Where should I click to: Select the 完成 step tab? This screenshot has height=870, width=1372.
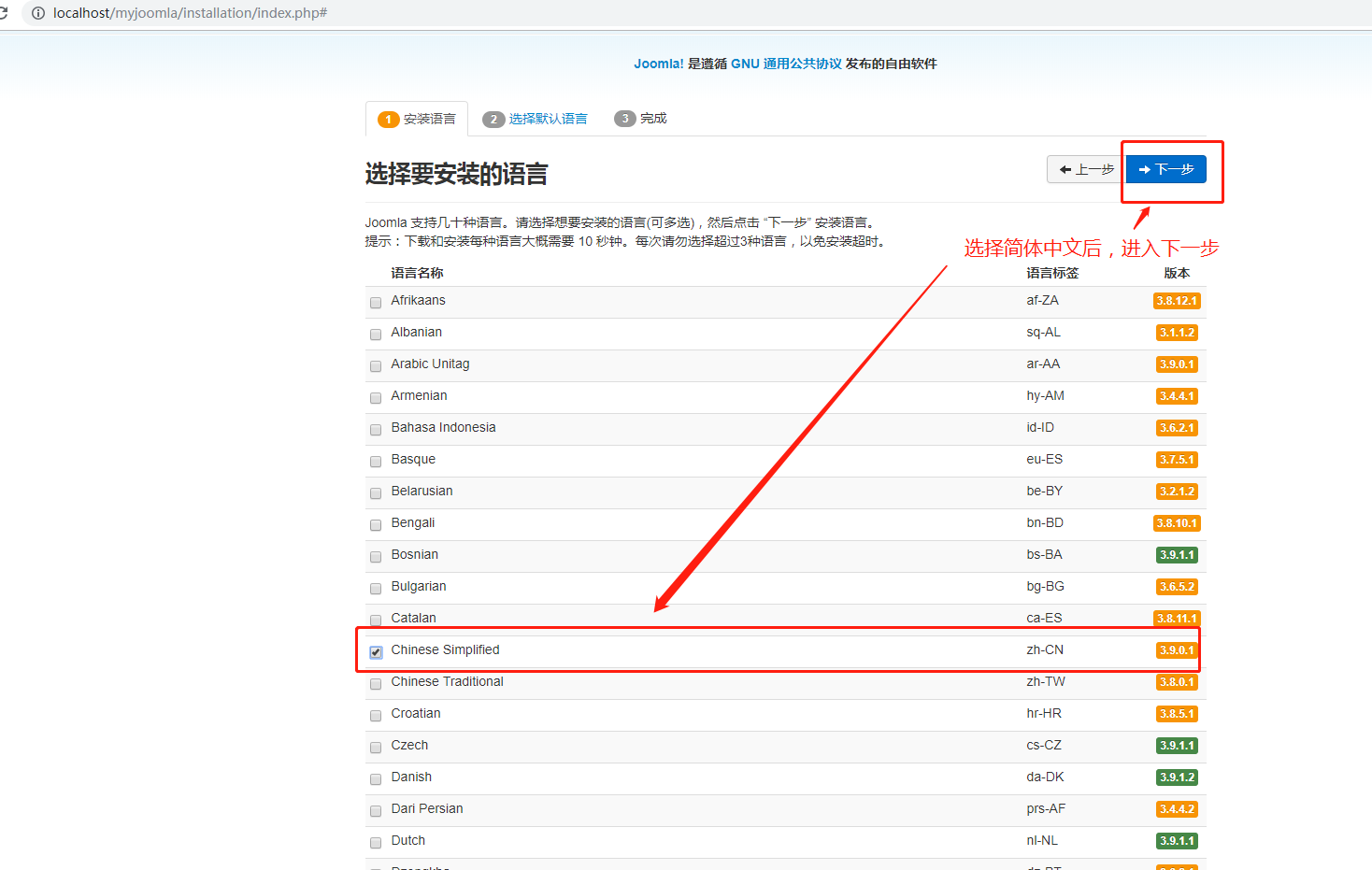640,119
